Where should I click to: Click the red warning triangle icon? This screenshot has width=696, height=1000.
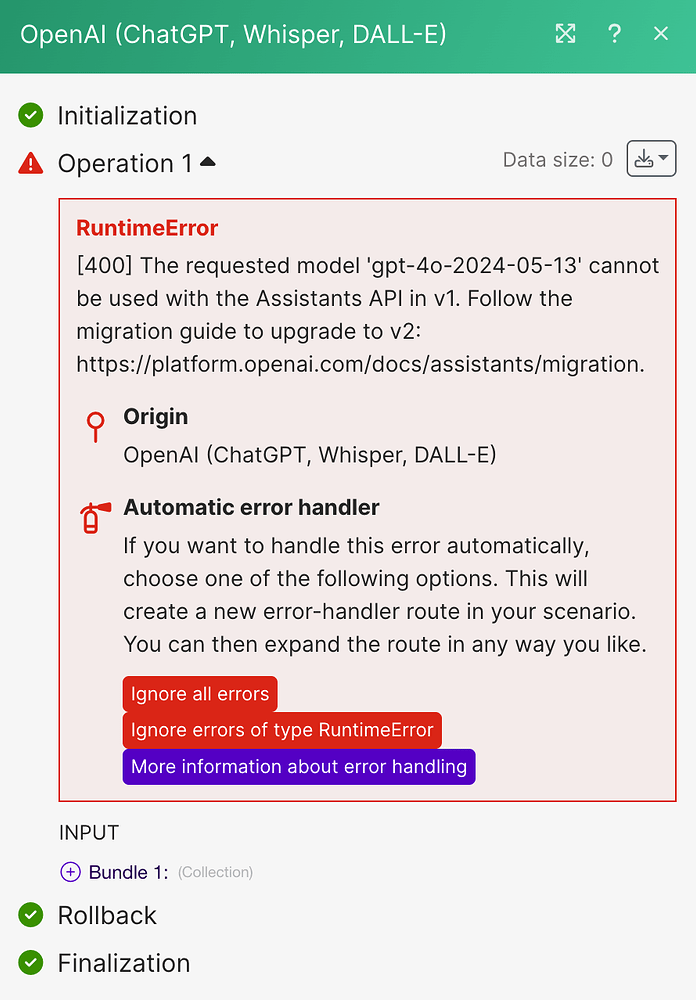tap(31, 164)
